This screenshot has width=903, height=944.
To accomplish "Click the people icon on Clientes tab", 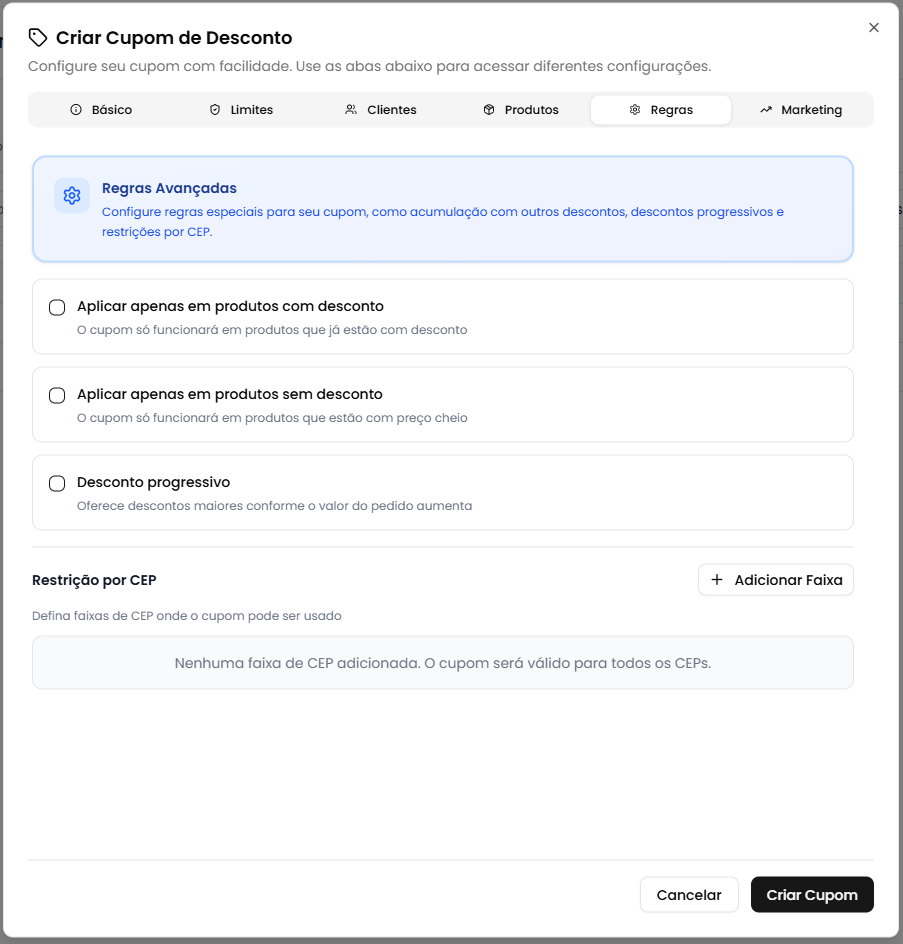I will pos(351,110).
